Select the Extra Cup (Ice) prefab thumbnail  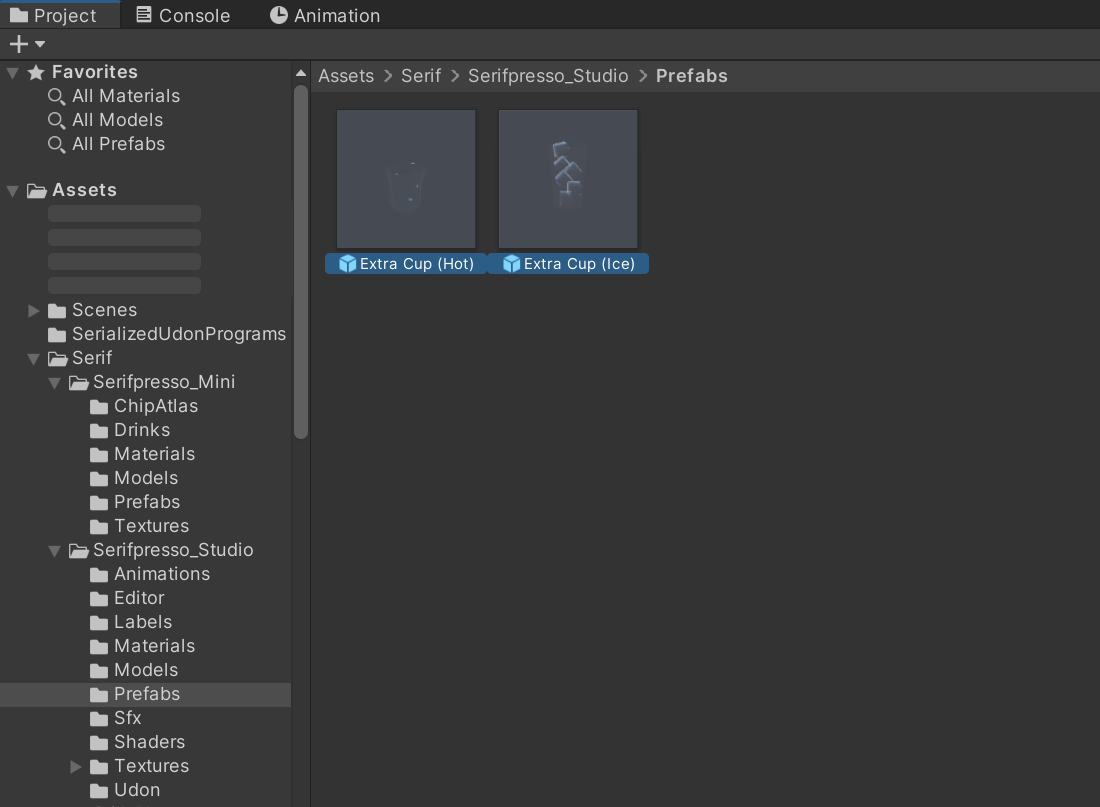pyautogui.click(x=568, y=179)
